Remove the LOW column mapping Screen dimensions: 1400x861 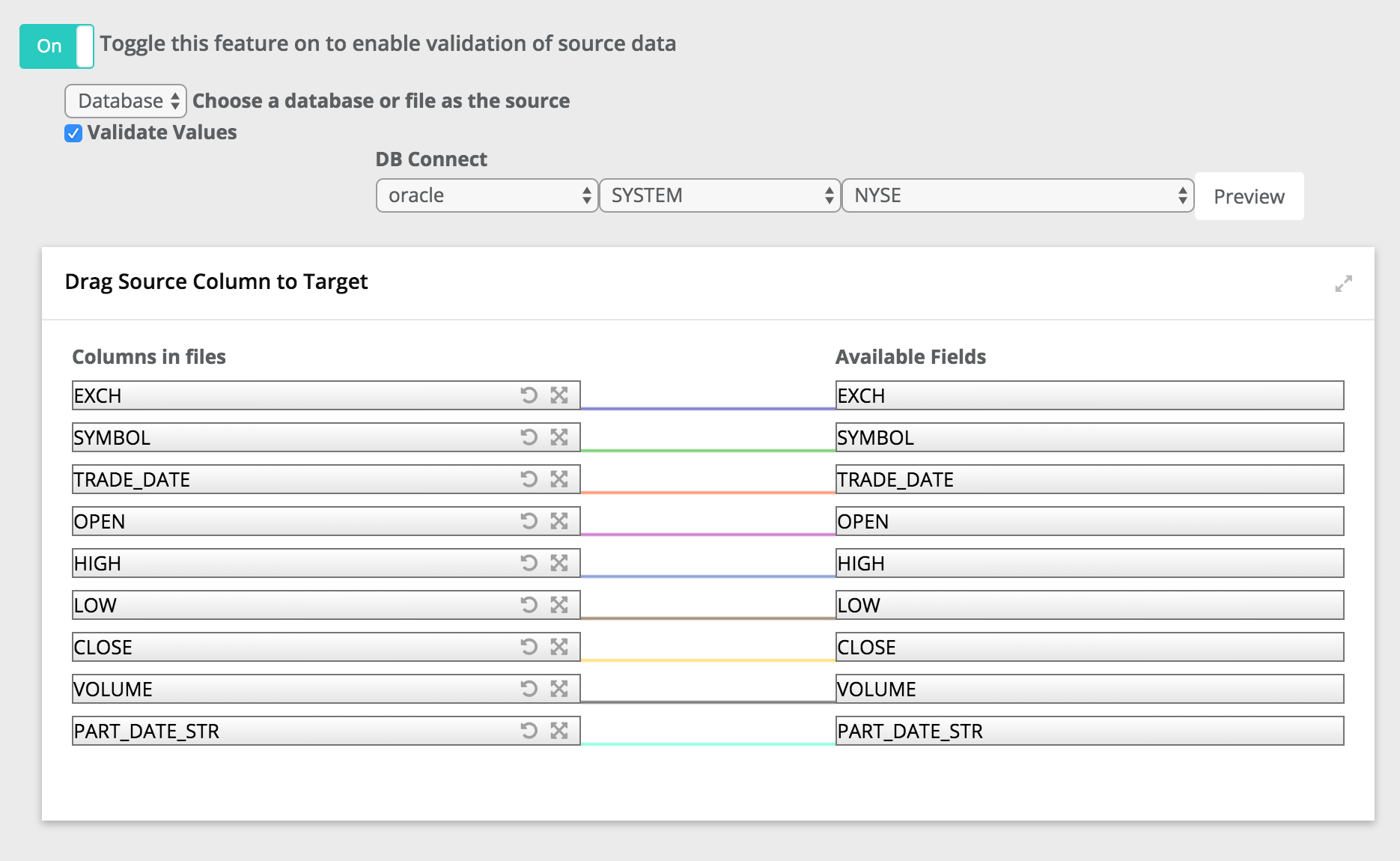click(x=559, y=605)
